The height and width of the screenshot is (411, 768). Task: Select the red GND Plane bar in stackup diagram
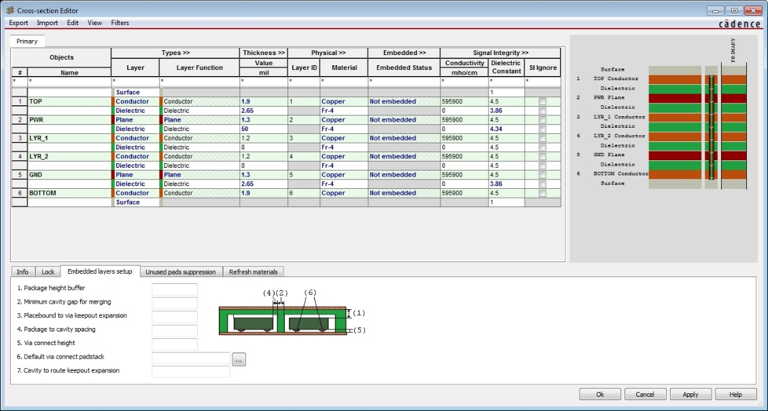[675, 155]
